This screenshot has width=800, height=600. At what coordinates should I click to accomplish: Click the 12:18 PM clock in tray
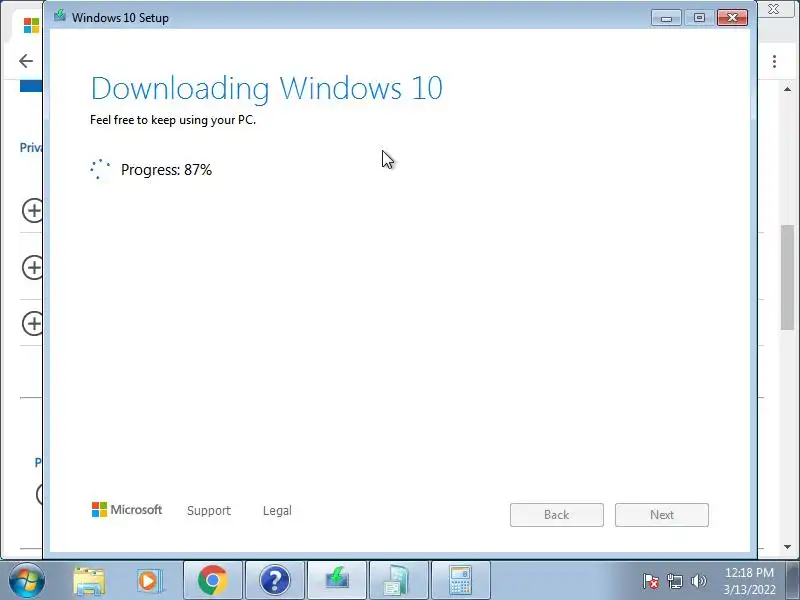point(749,572)
